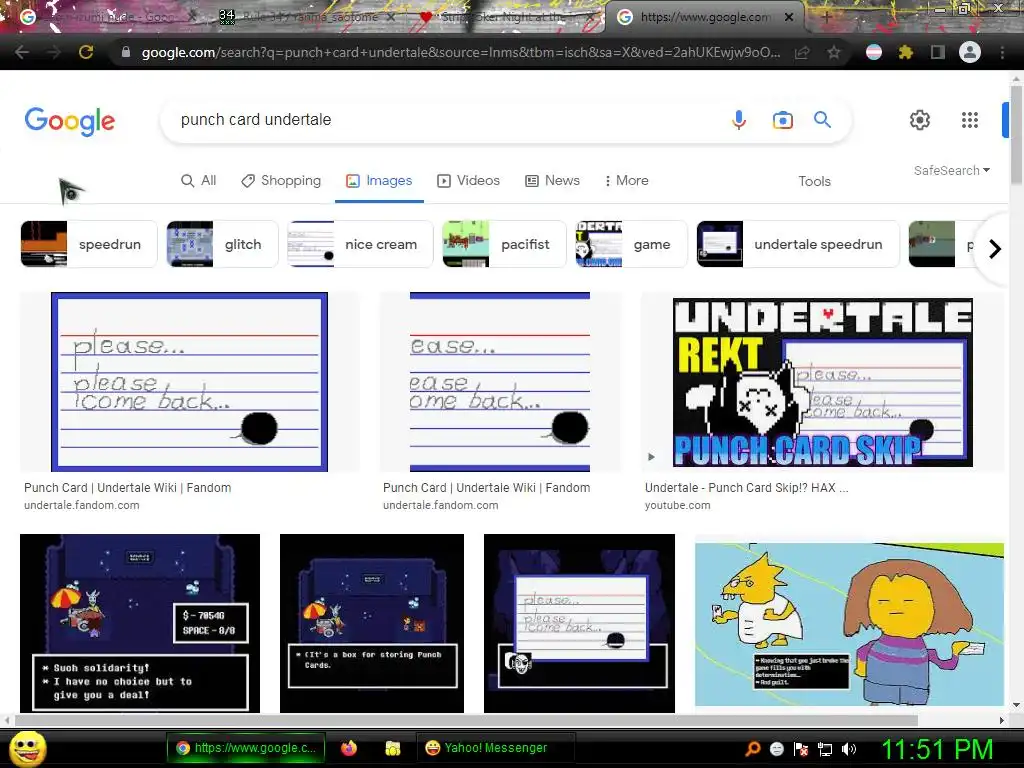Open the Alphys and Frisk cartoon image
The width and height of the screenshot is (1024, 768).
click(x=849, y=623)
